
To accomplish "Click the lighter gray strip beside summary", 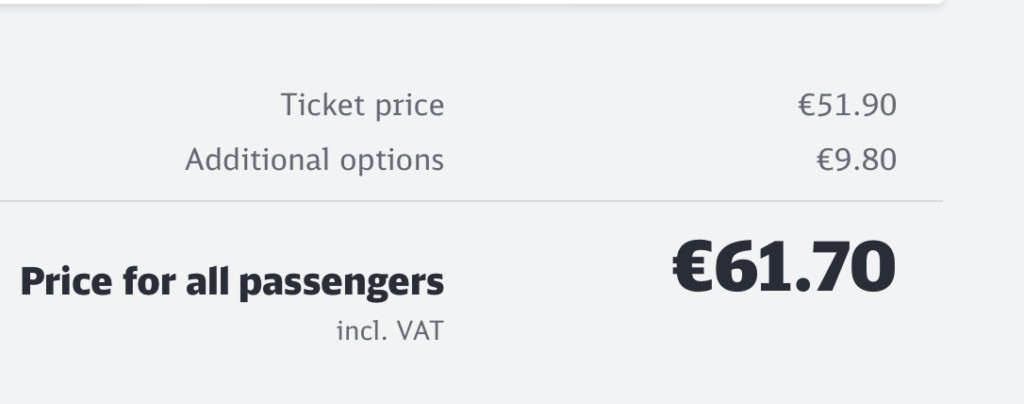I will tap(984, 202).
